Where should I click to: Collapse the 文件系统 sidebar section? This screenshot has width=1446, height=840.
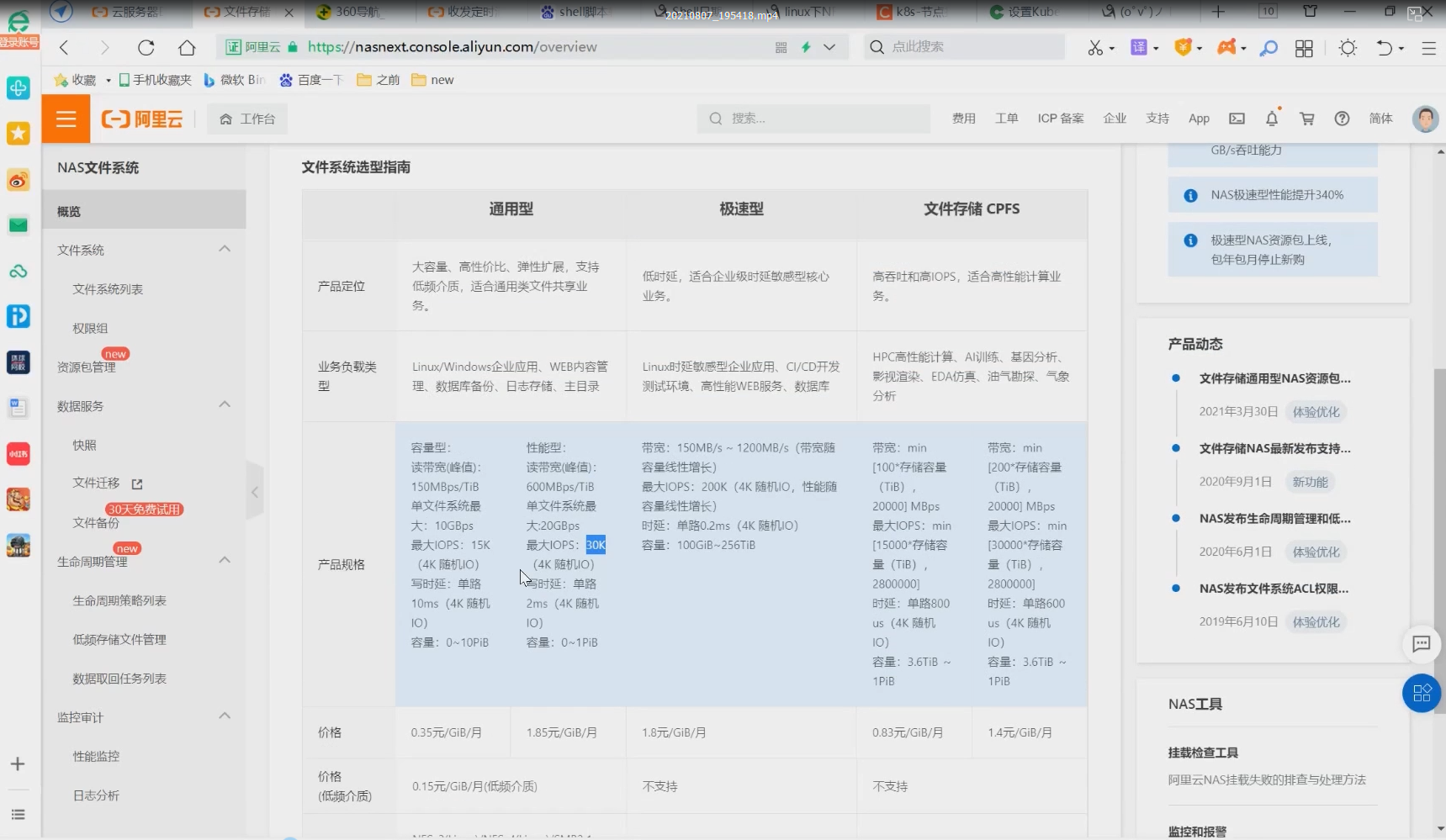(x=225, y=250)
